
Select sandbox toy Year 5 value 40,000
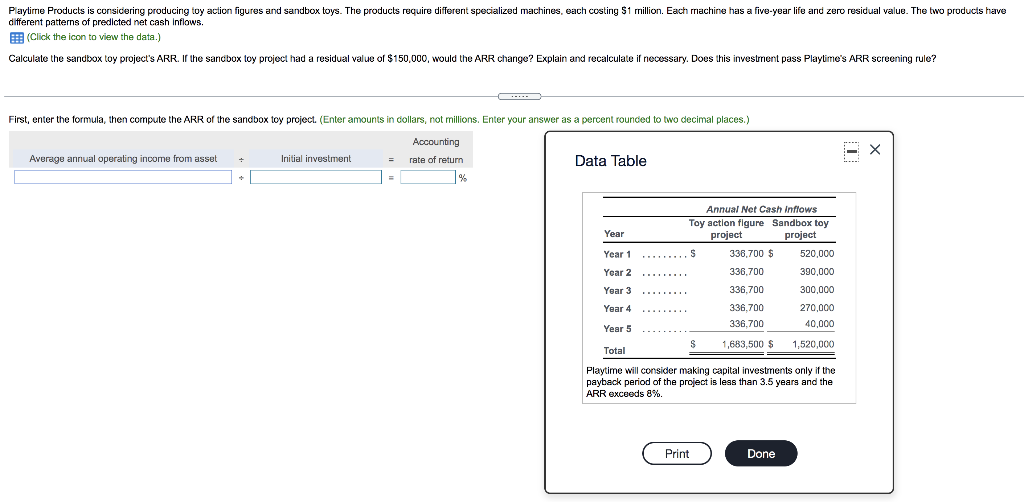click(x=820, y=324)
